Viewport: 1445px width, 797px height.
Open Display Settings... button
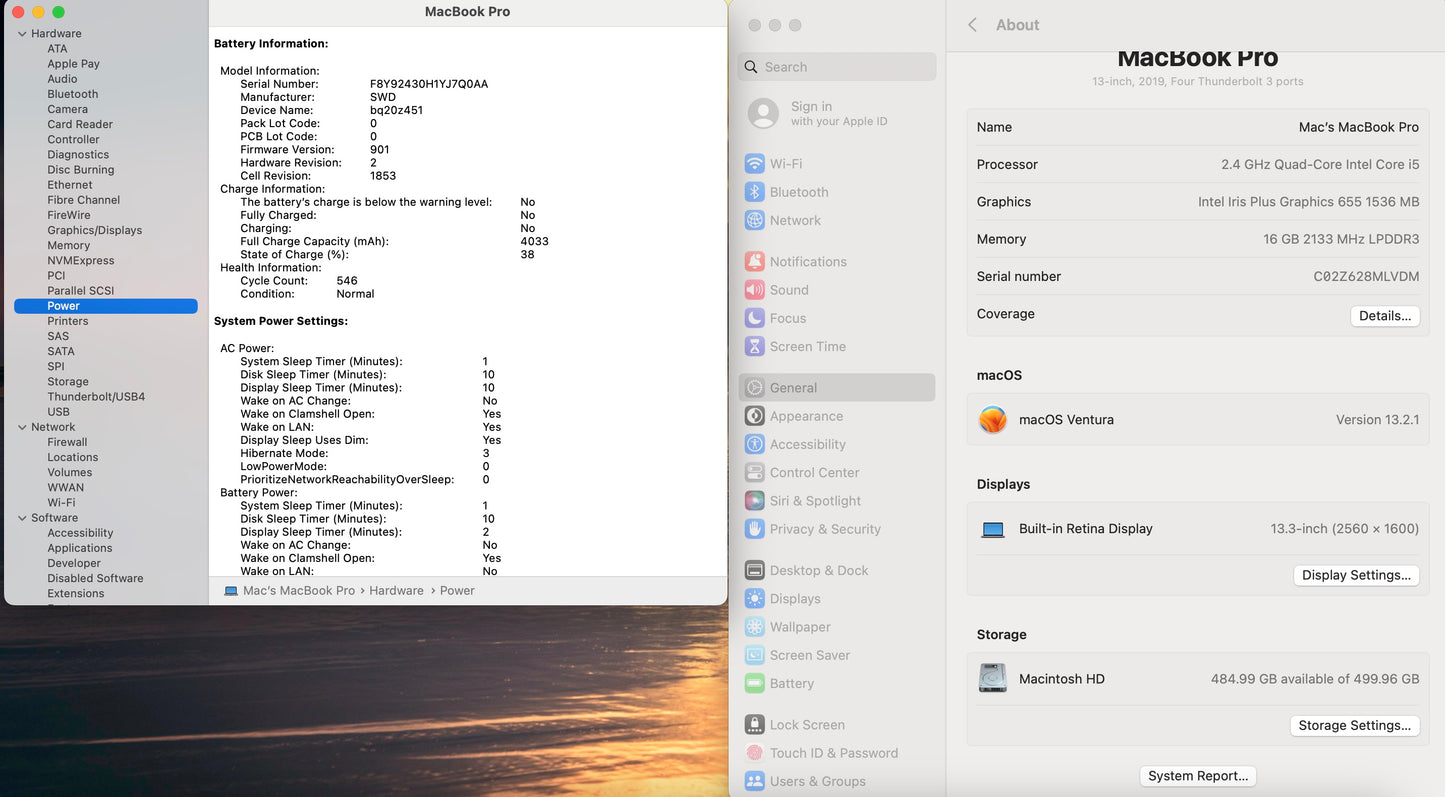1356,576
